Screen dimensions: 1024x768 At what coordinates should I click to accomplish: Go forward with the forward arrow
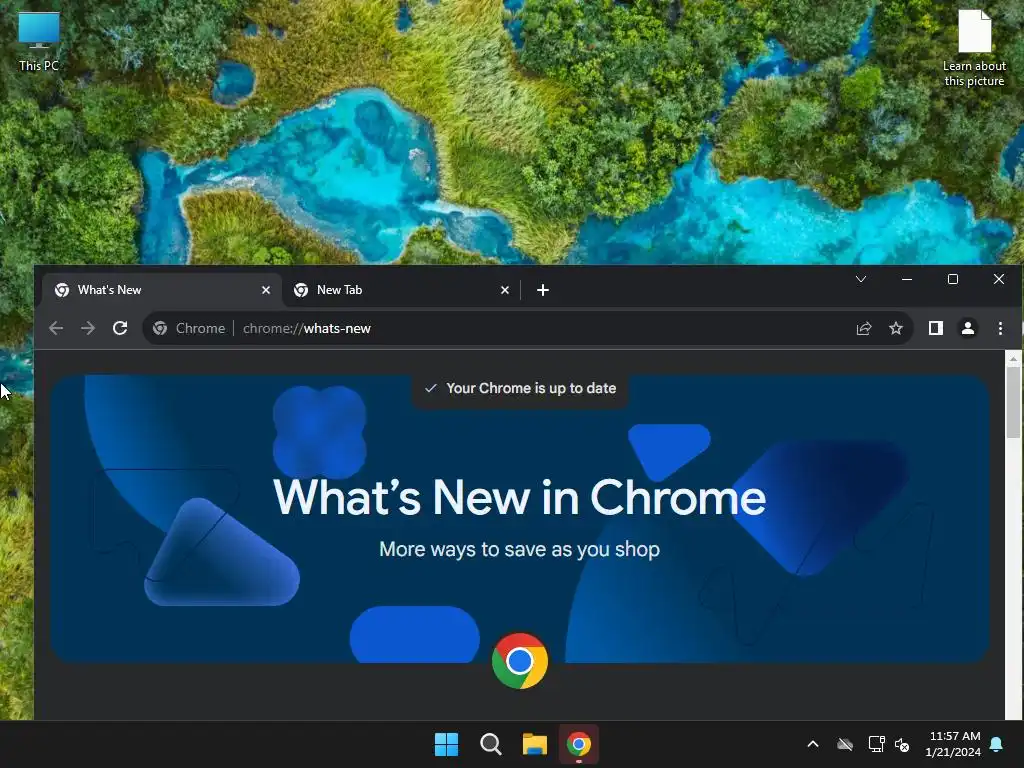click(88, 328)
